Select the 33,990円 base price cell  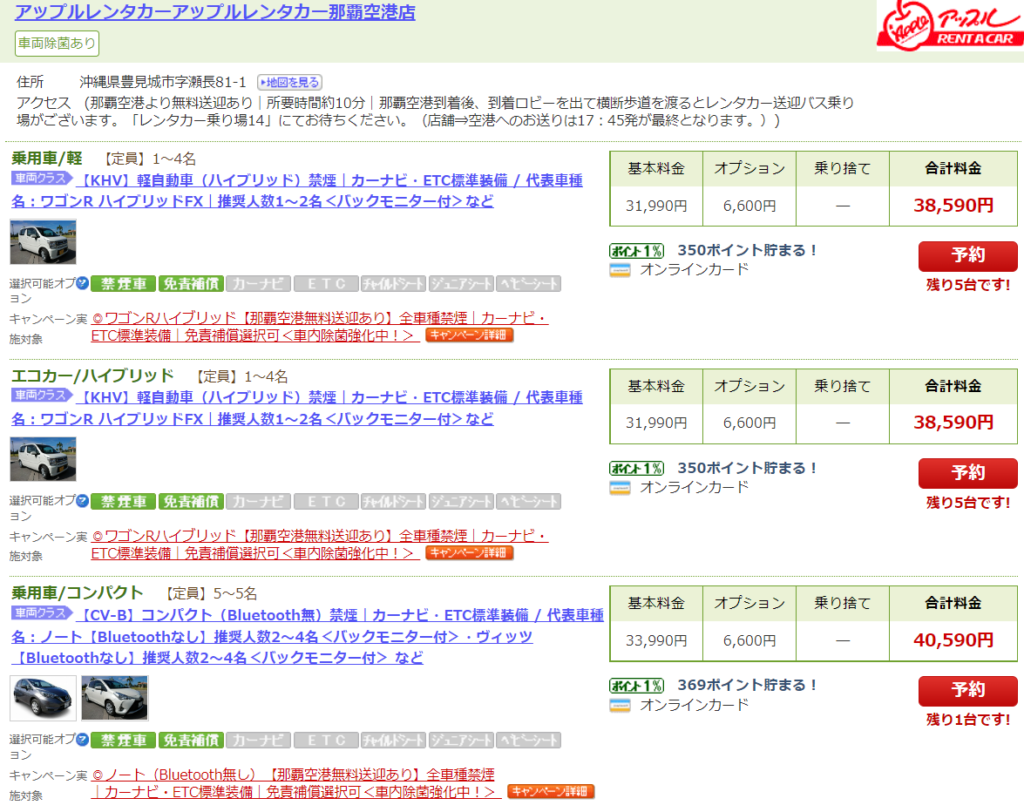pos(656,641)
